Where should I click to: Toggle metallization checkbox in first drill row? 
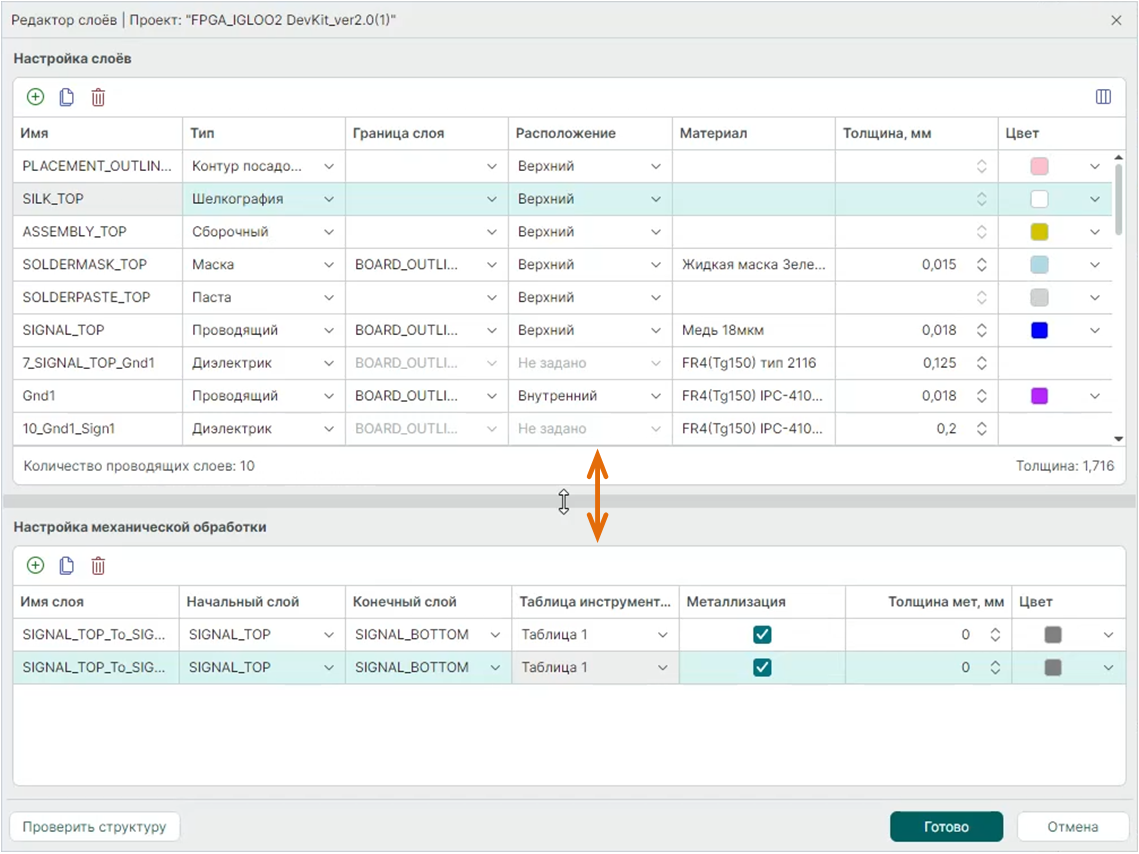click(x=762, y=635)
